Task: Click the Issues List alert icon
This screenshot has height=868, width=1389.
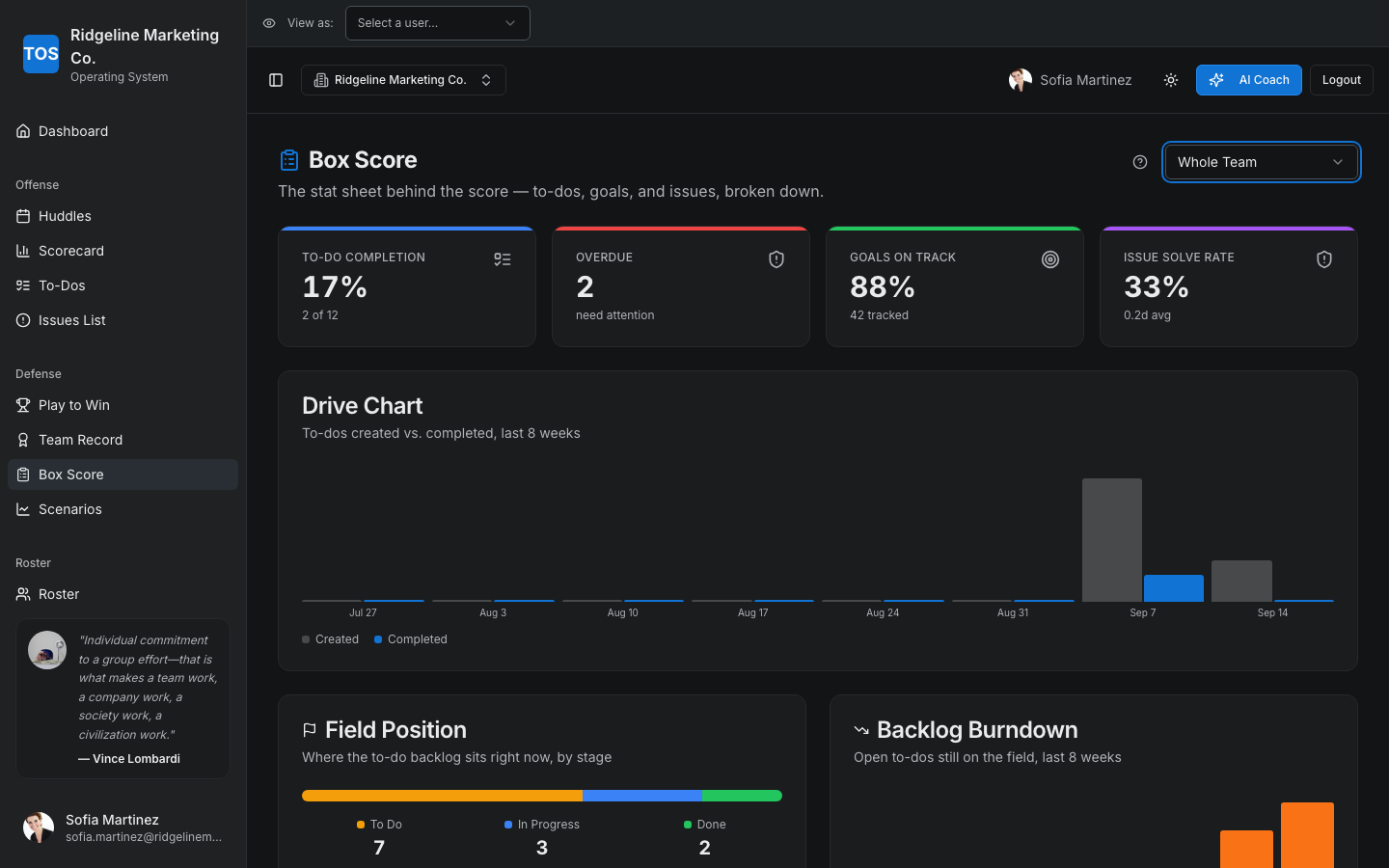Action: click(x=23, y=320)
